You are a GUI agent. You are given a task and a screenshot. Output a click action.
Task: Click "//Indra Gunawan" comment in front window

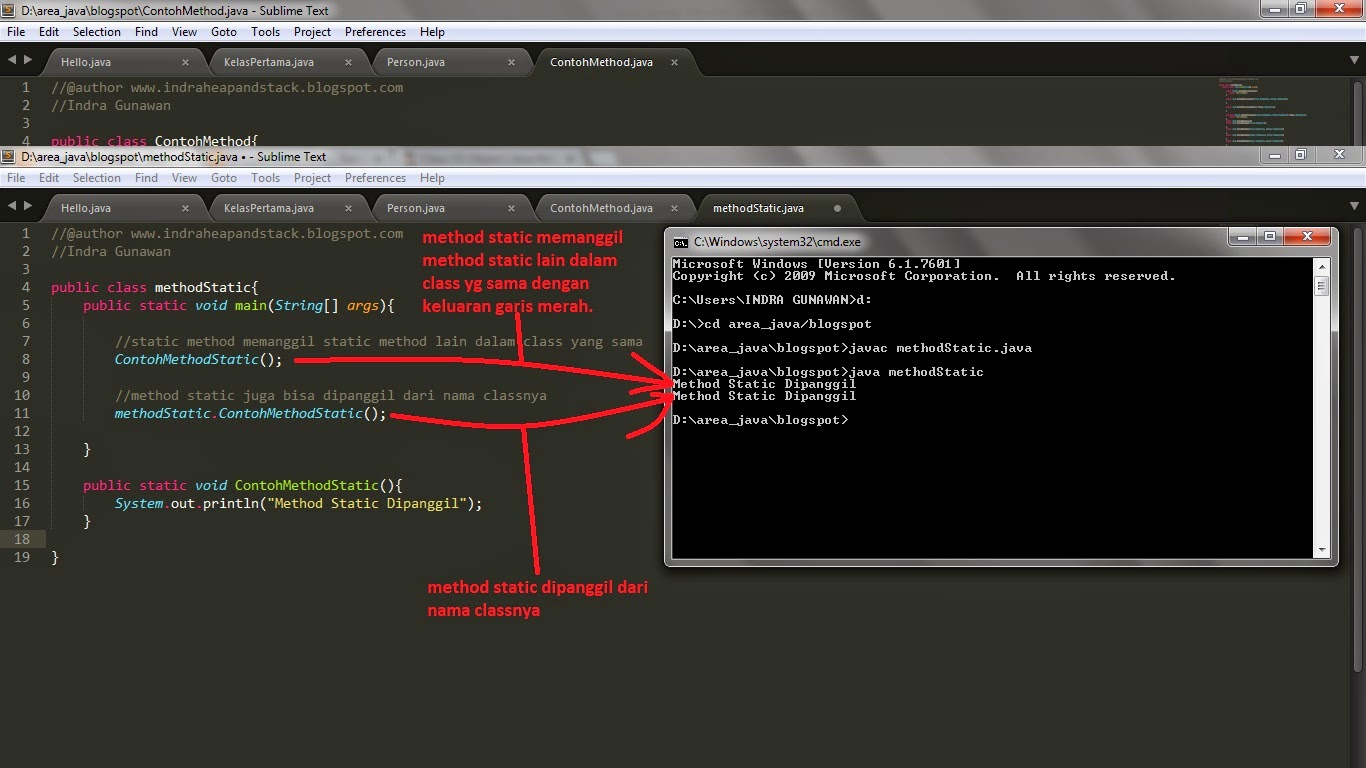pyautogui.click(x=111, y=251)
